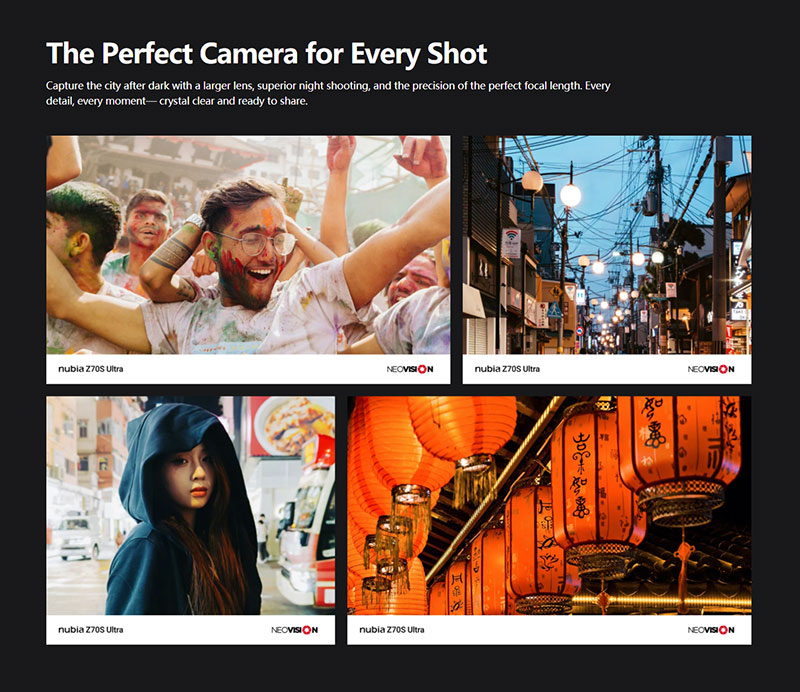Select the nubia Z70S Ultra label below hooded girl
The height and width of the screenshot is (692, 800).
(x=91, y=630)
